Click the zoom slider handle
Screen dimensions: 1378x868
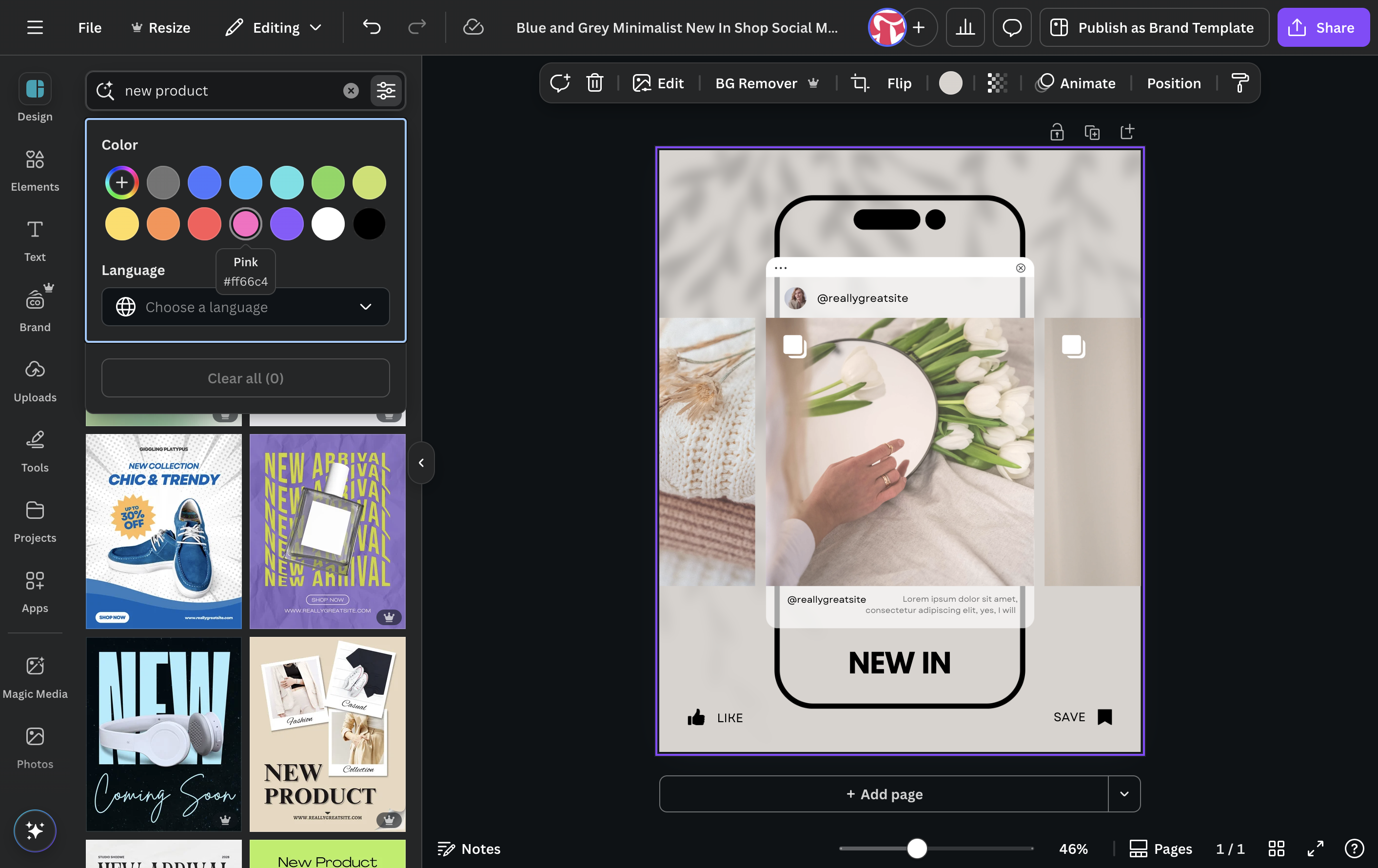point(917,848)
